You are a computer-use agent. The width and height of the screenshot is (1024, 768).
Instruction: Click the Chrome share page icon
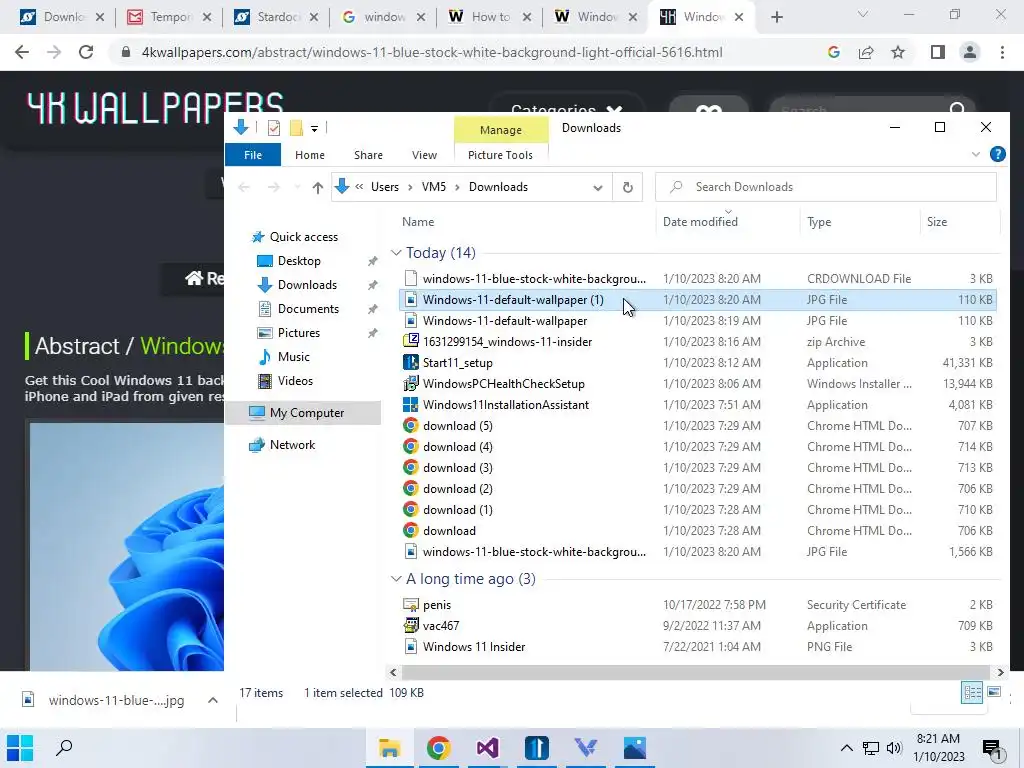coord(866,52)
